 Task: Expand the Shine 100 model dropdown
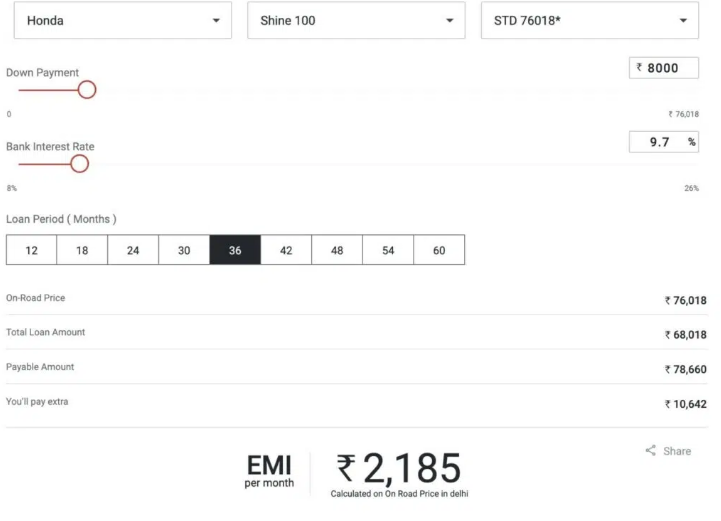click(x=356, y=20)
